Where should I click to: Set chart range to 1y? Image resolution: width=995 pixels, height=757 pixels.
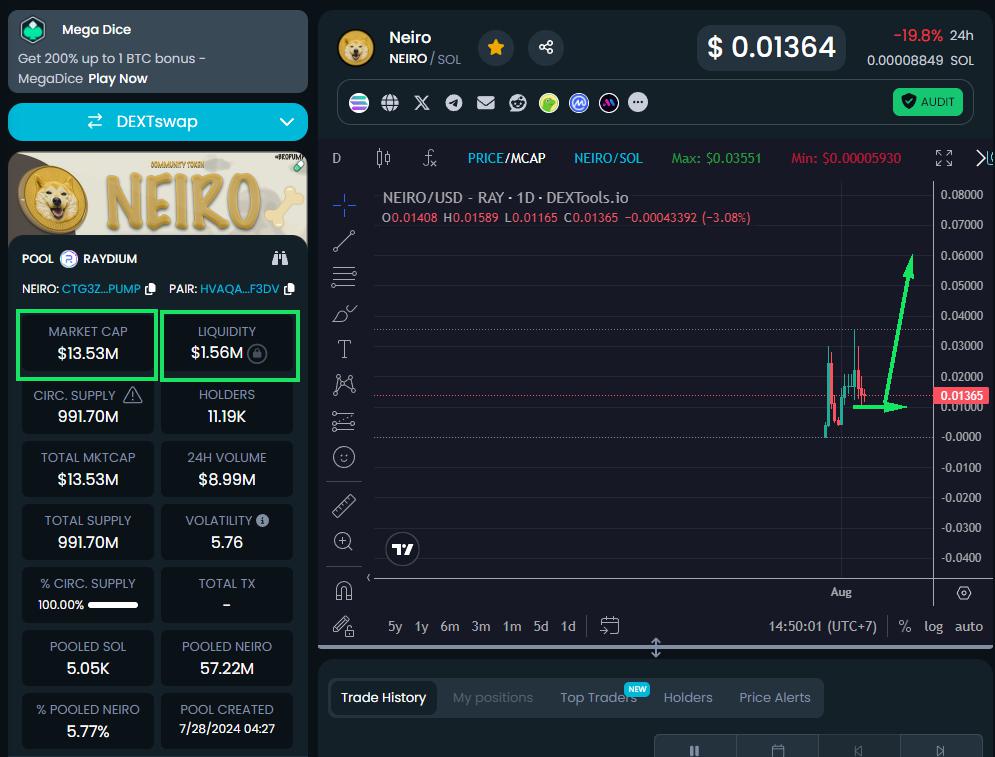tap(421, 626)
